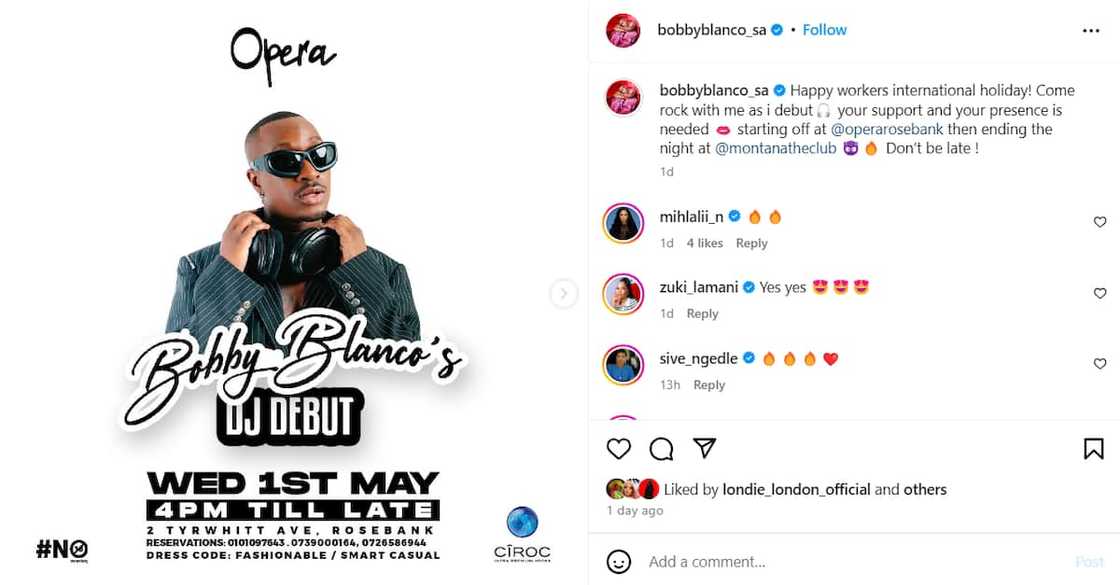
Task: Open the @montanatheclub mention link
Action: [775, 149]
